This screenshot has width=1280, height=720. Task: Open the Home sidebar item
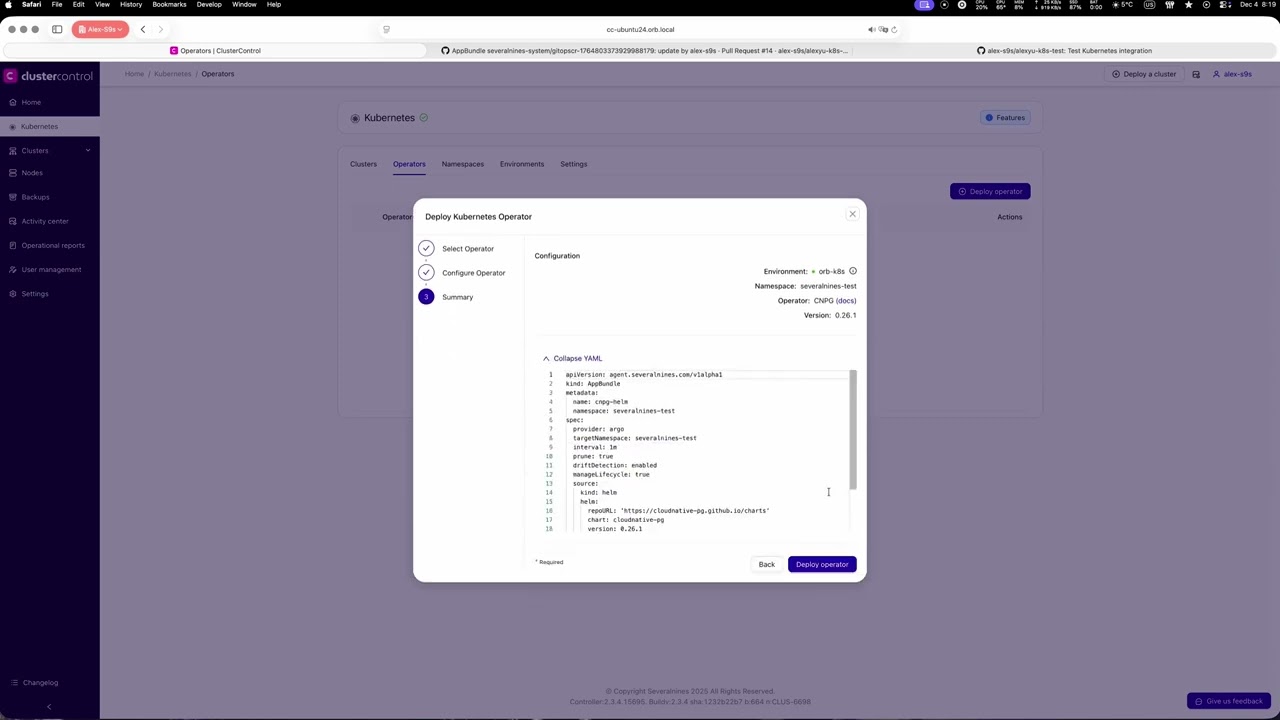[x=31, y=102]
